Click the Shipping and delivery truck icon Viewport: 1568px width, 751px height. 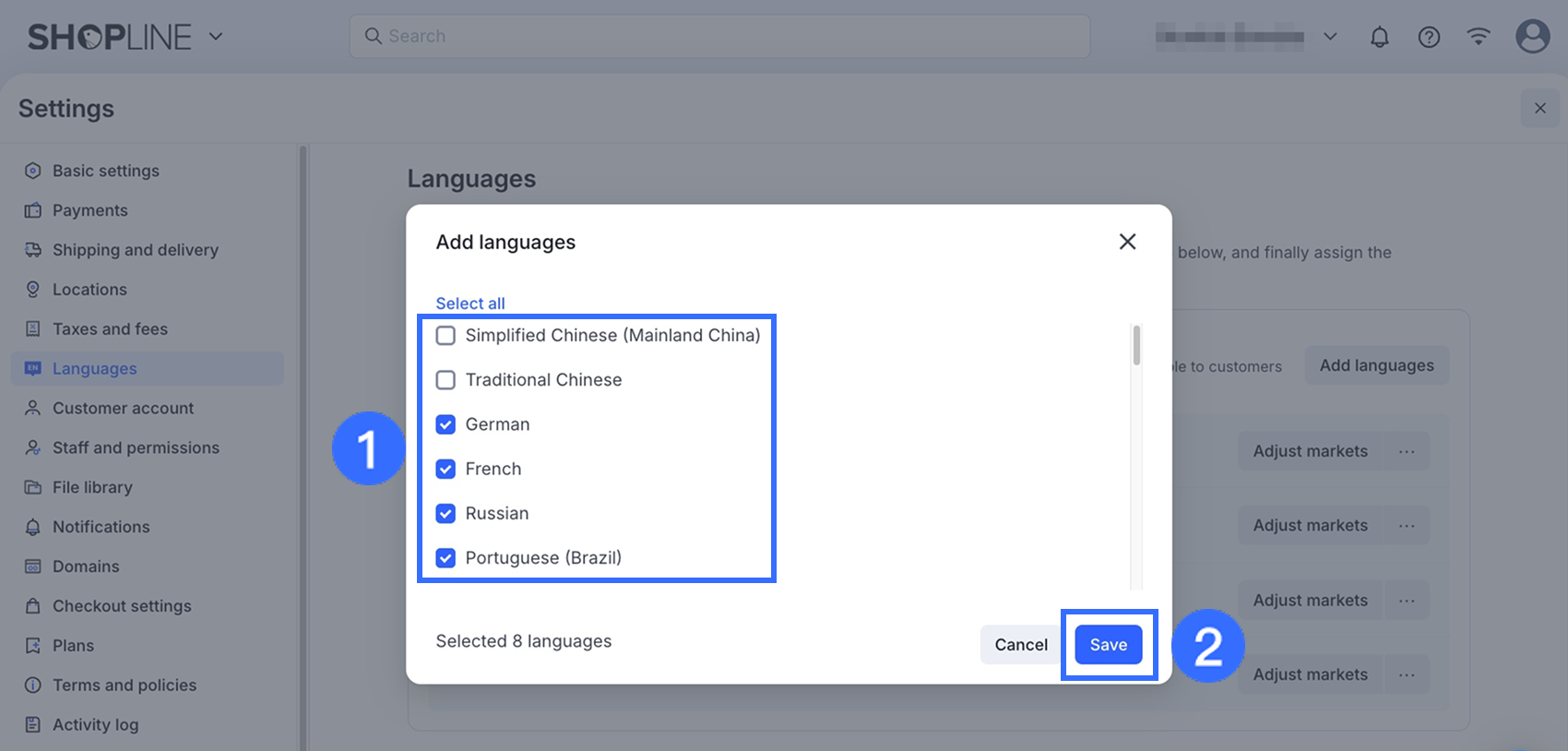point(33,250)
